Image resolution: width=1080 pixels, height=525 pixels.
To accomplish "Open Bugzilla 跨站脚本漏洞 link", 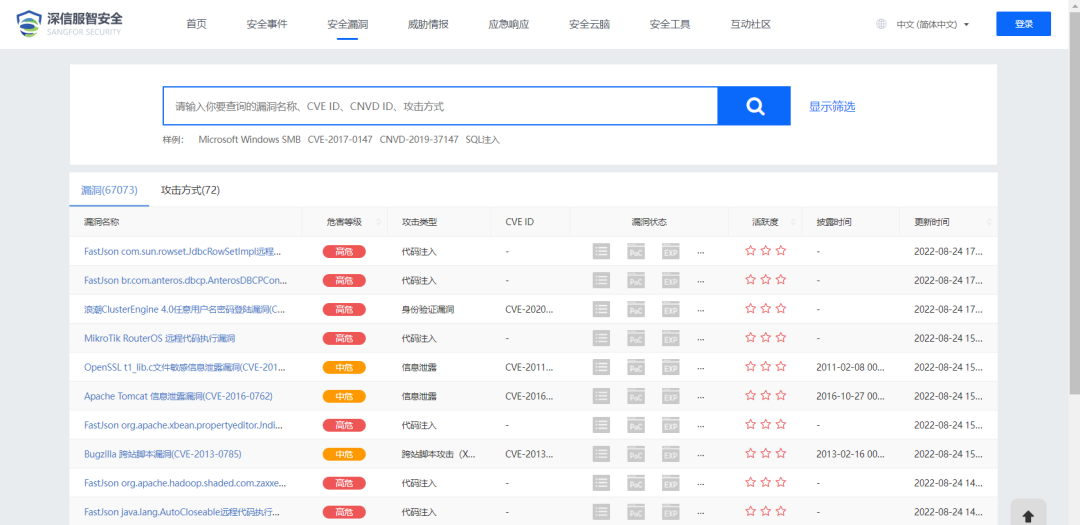I will click(x=163, y=454).
